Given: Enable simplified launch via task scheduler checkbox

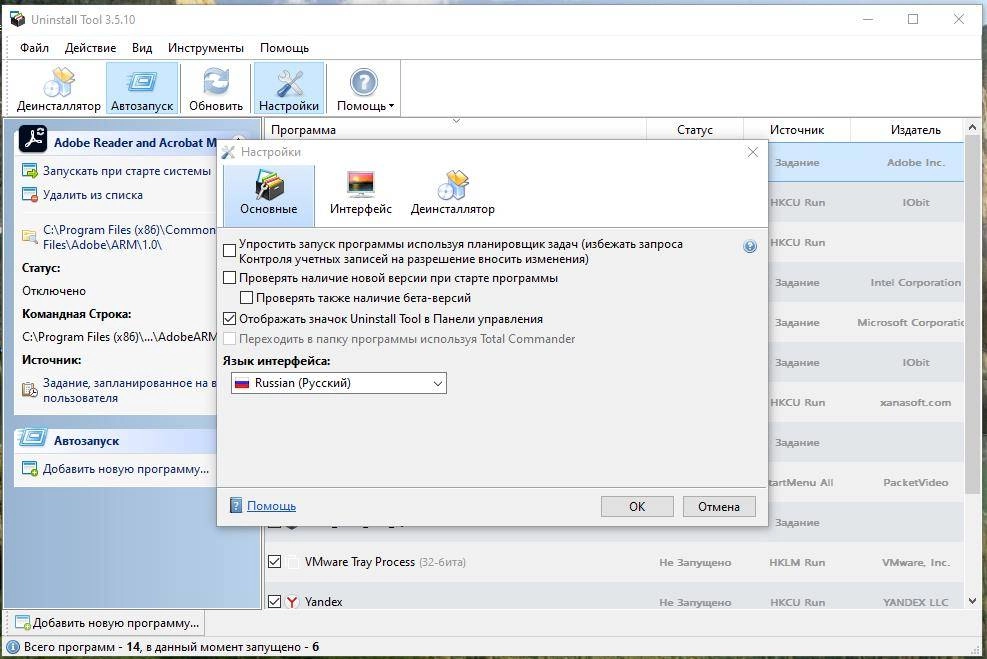Looking at the screenshot, I should tap(230, 251).
